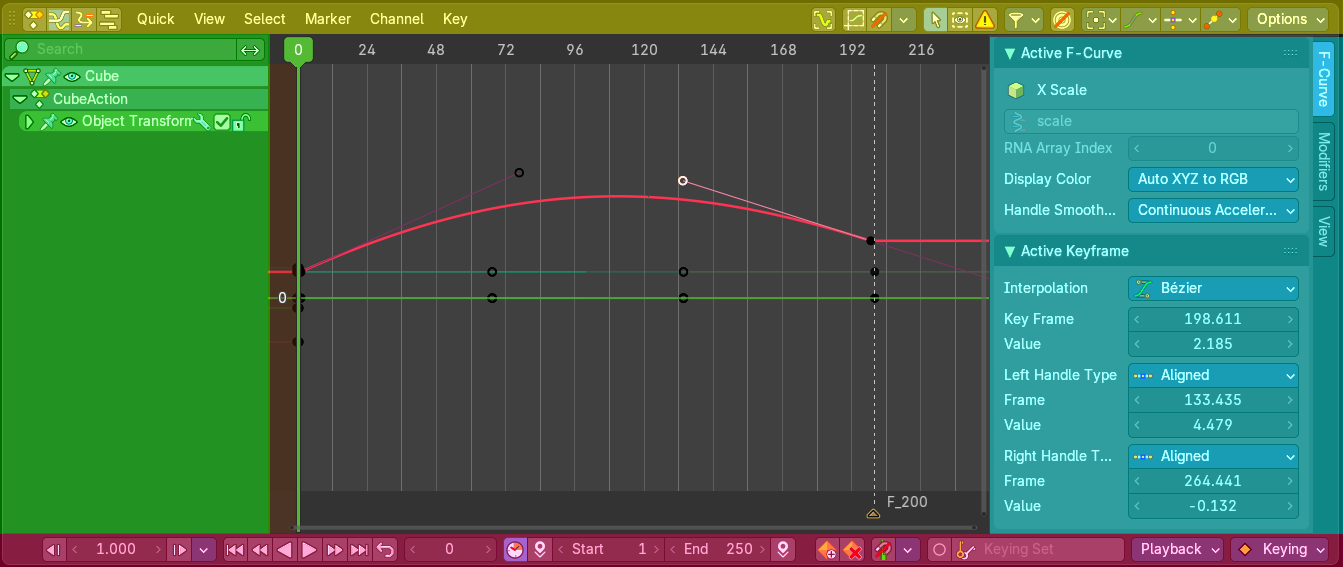Click the wrench icon on Object Transforms row
Screen dimensions: 1343x567
(203, 121)
